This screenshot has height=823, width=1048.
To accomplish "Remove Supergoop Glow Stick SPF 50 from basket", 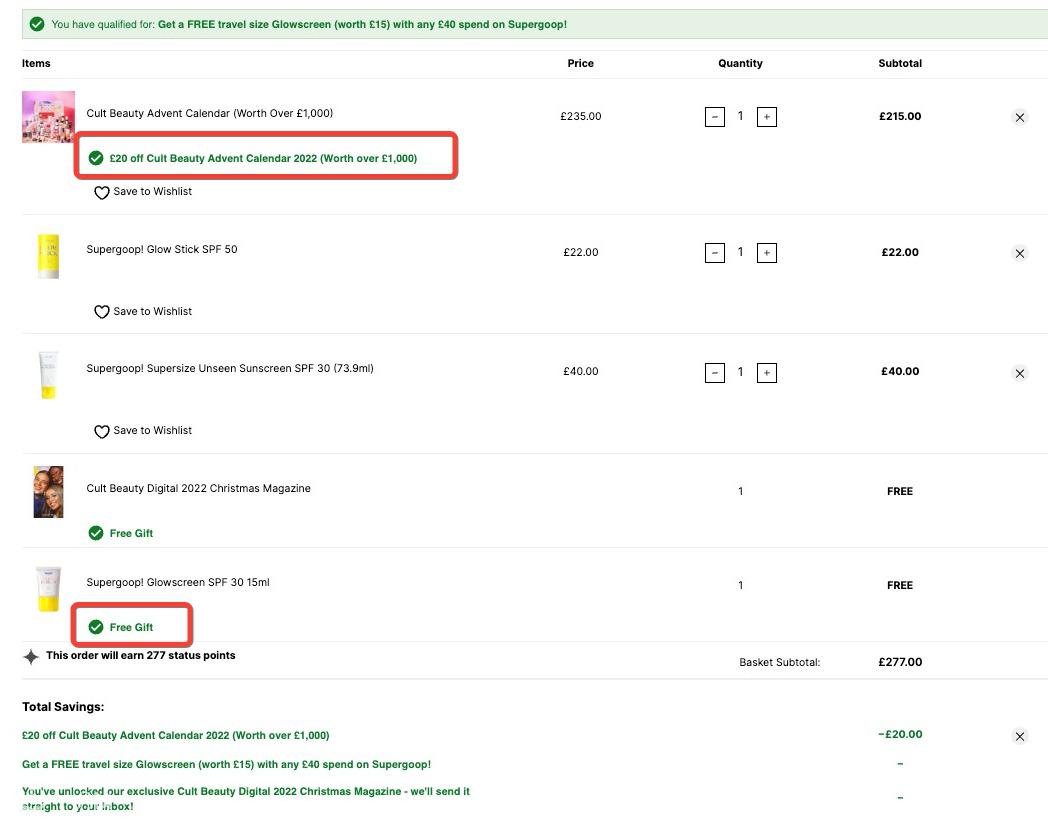I will point(1019,253).
